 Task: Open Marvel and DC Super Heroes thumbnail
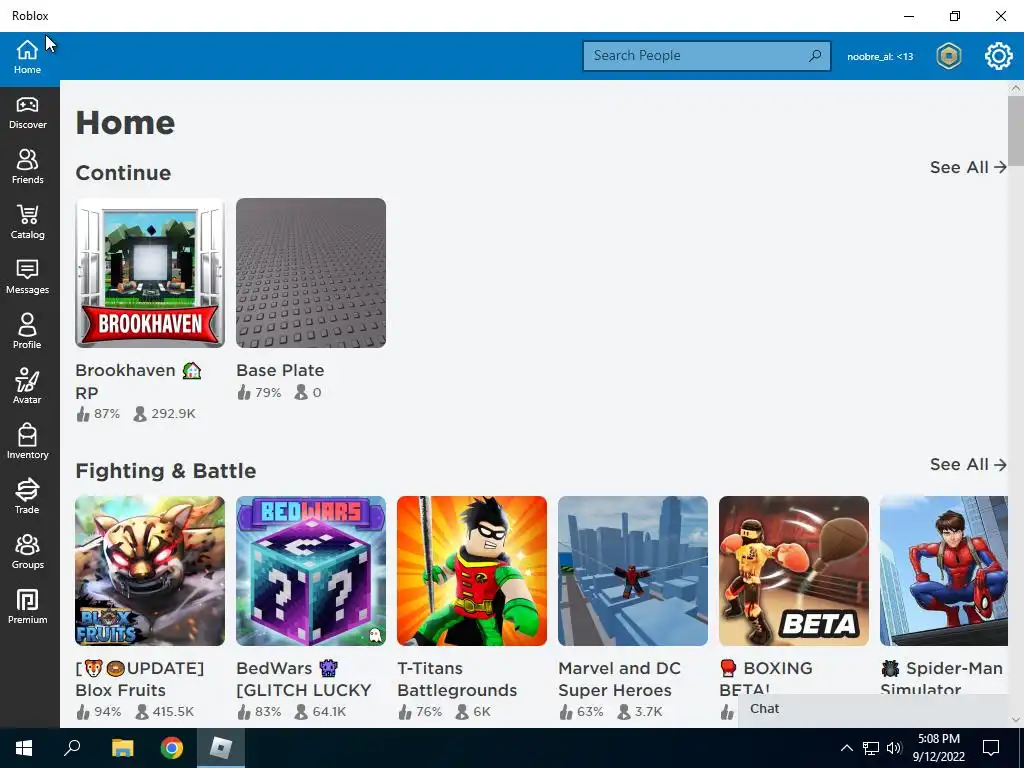coord(633,571)
